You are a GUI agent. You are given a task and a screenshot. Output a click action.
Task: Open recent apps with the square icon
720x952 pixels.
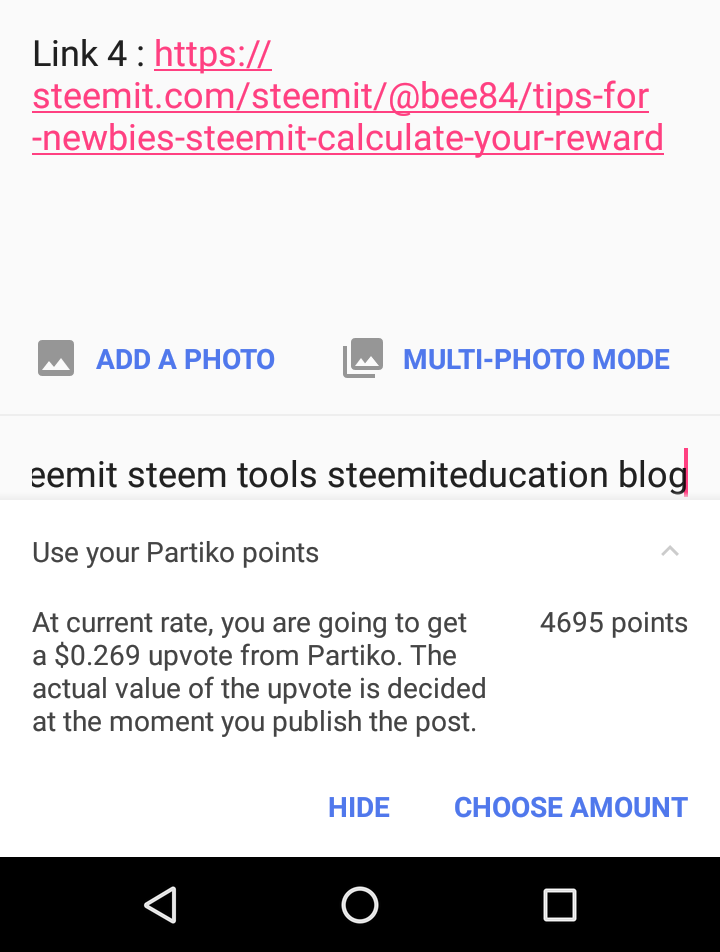point(559,904)
